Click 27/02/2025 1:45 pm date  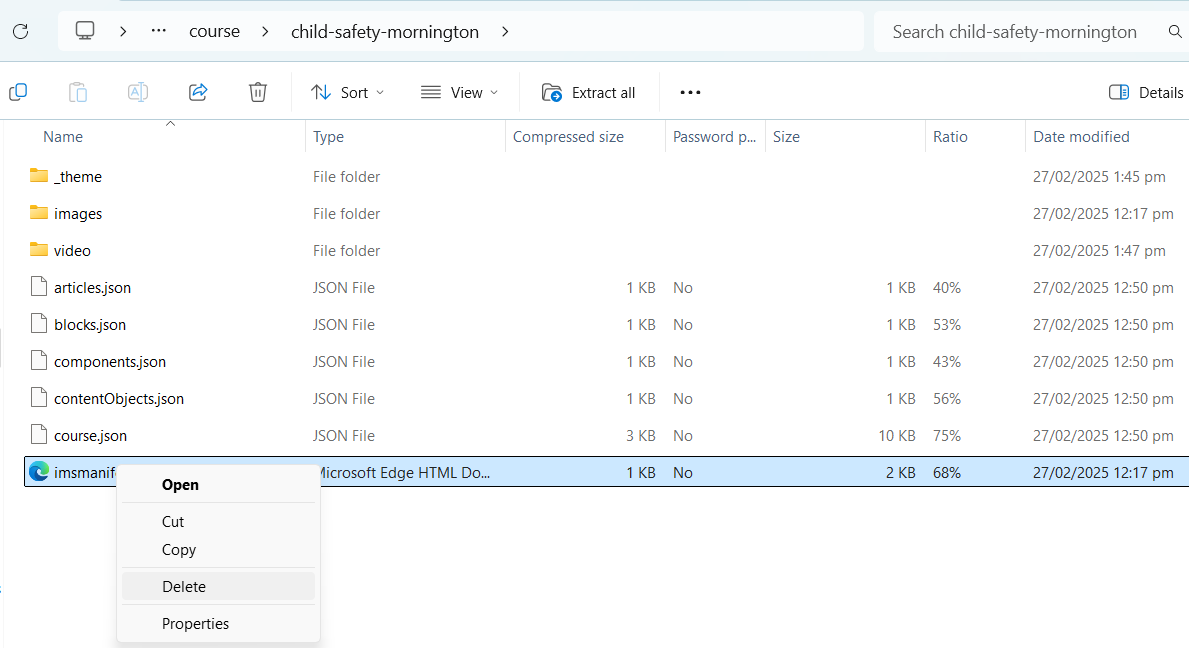[1099, 177]
